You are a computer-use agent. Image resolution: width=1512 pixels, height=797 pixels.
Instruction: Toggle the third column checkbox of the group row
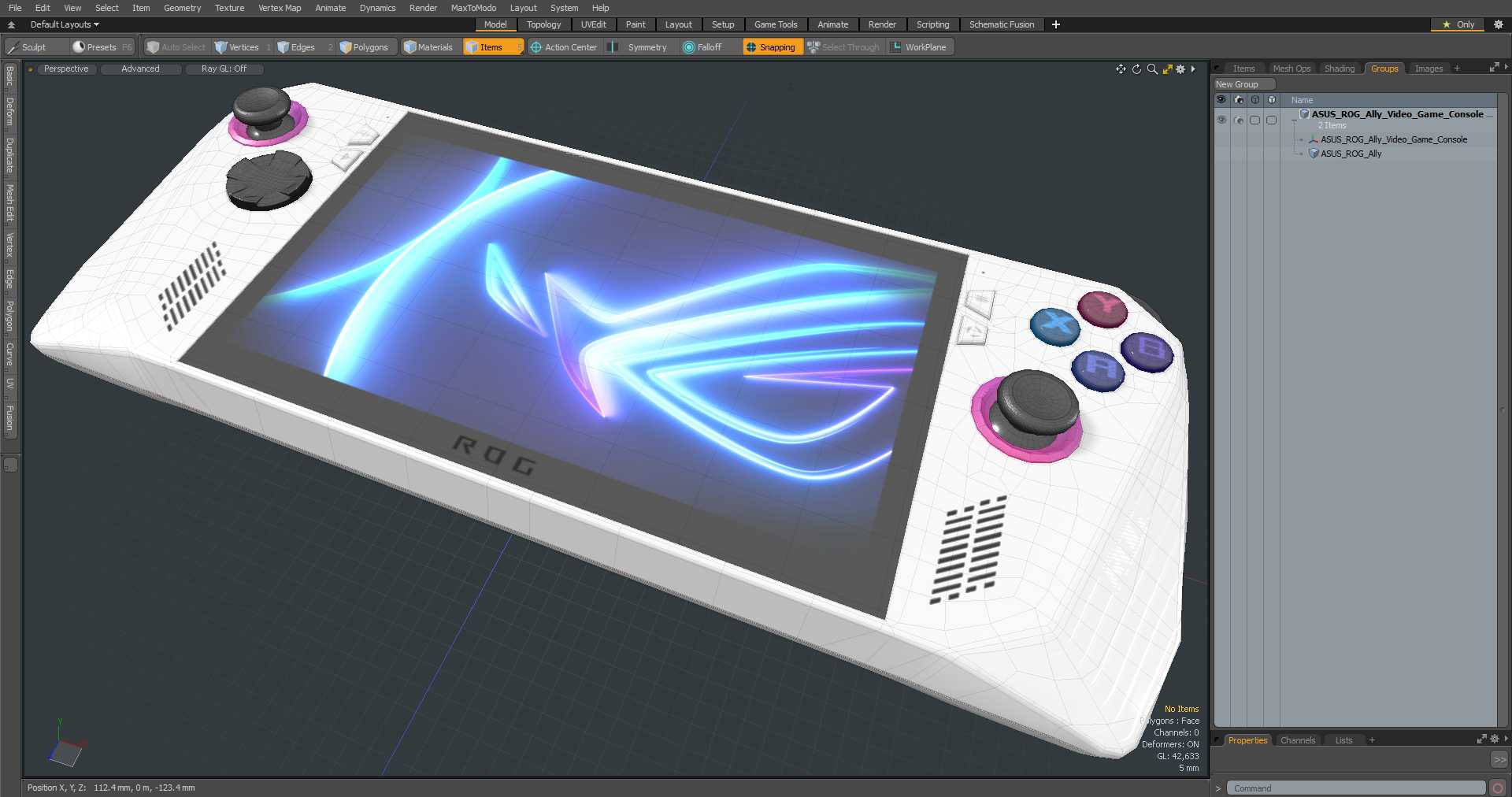click(1255, 120)
